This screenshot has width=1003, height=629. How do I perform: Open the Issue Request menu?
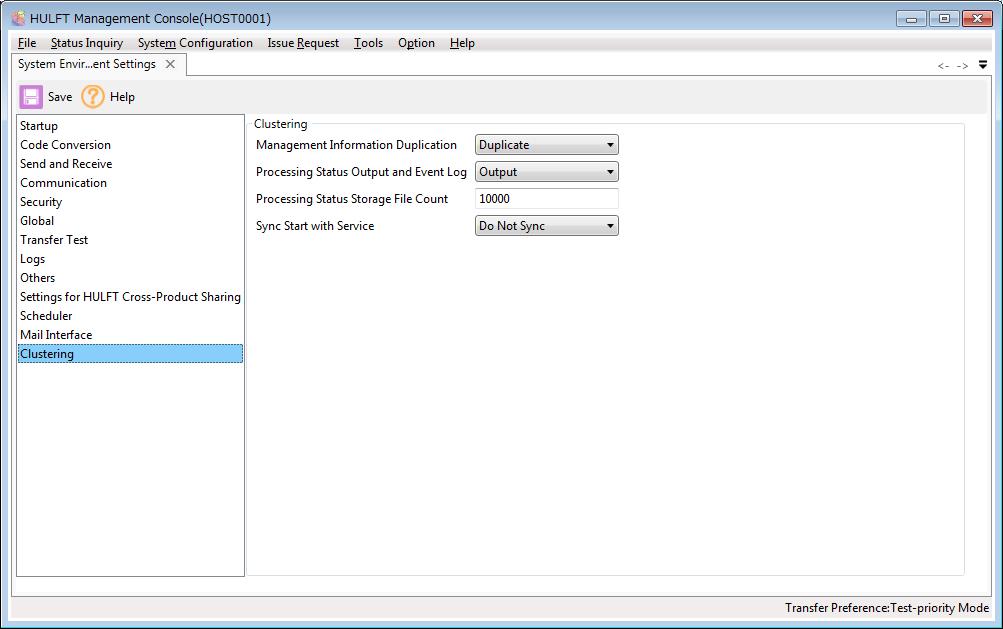(303, 43)
